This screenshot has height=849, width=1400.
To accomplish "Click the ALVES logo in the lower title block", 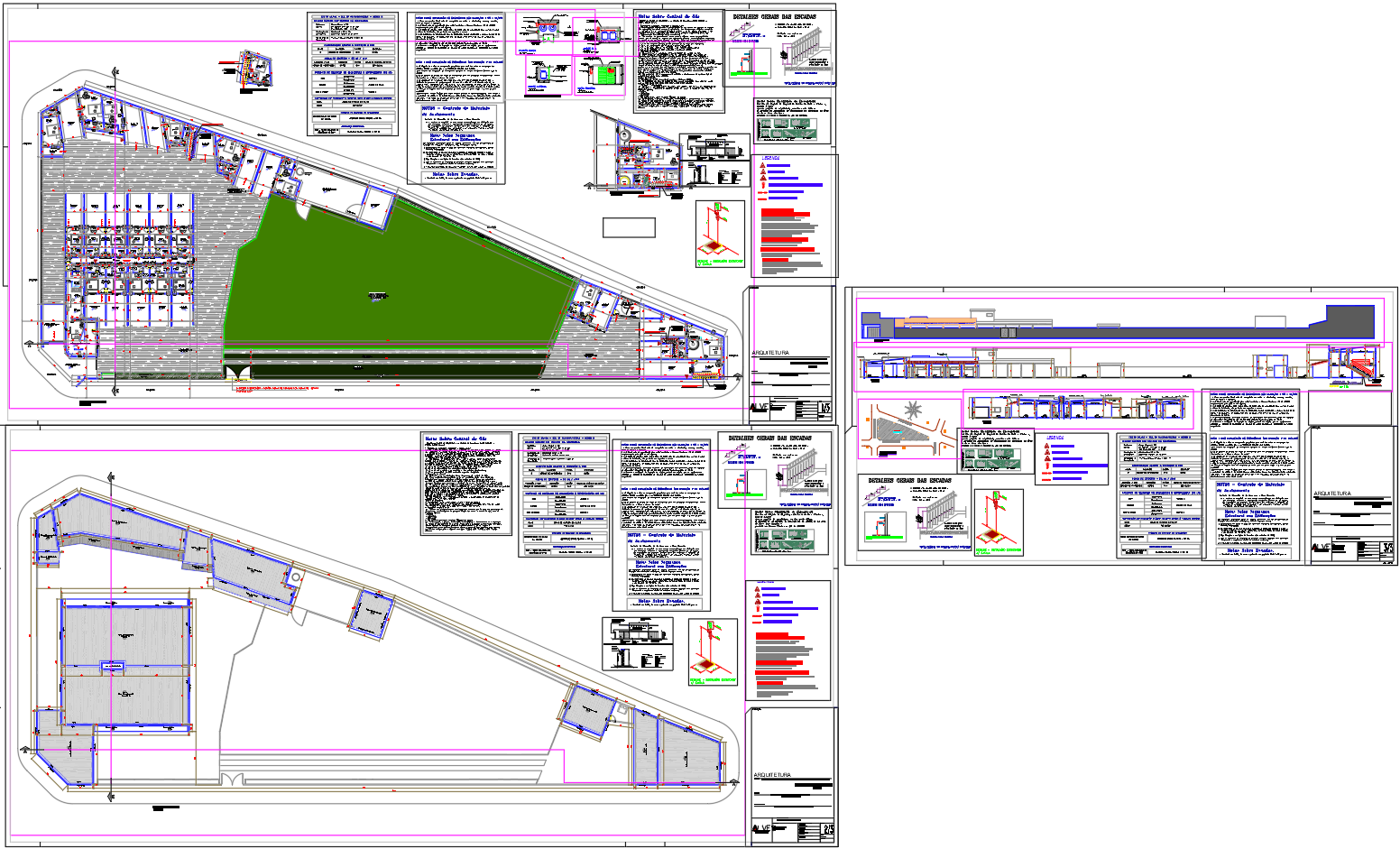I will 762,827.
